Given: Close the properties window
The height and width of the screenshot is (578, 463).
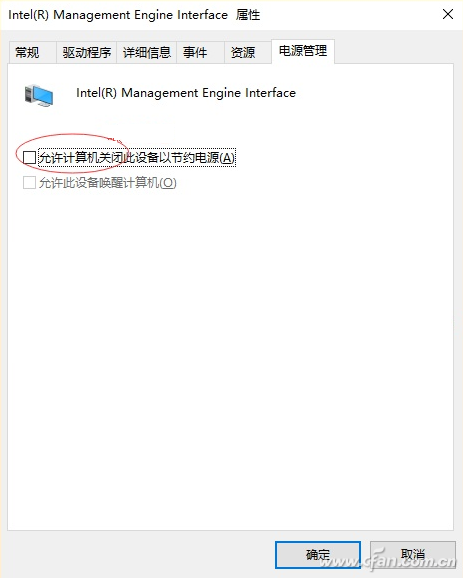Looking at the screenshot, I should click(448, 14).
